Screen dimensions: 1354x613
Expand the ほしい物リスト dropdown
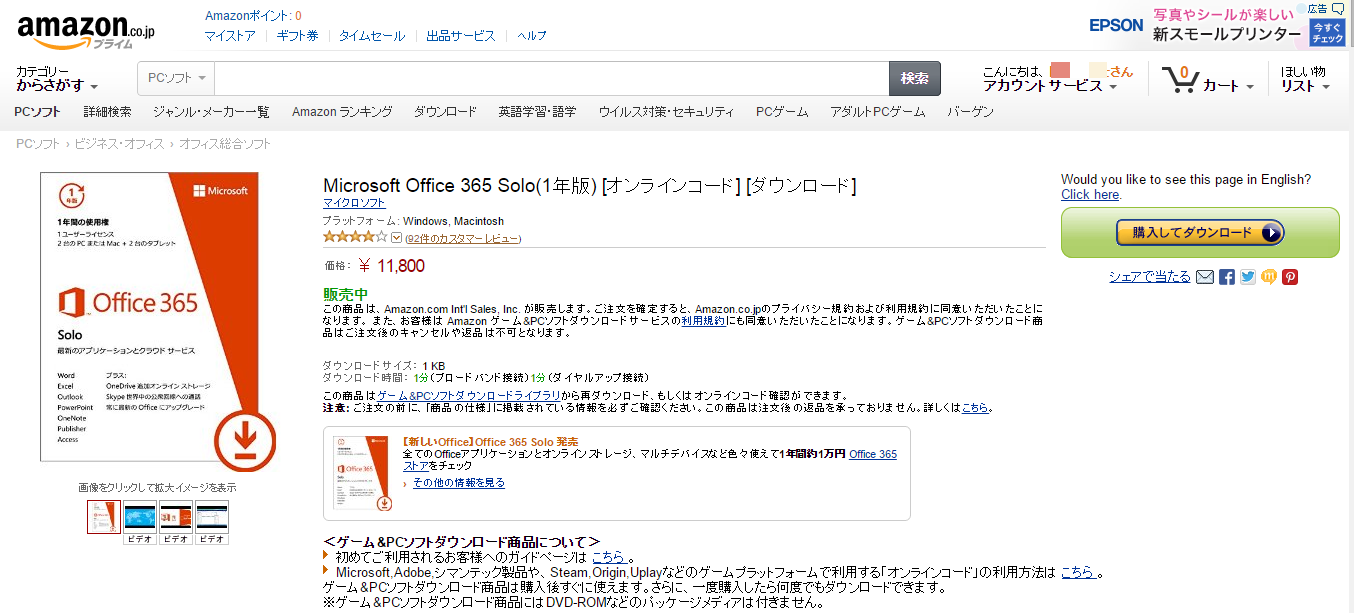point(1305,86)
